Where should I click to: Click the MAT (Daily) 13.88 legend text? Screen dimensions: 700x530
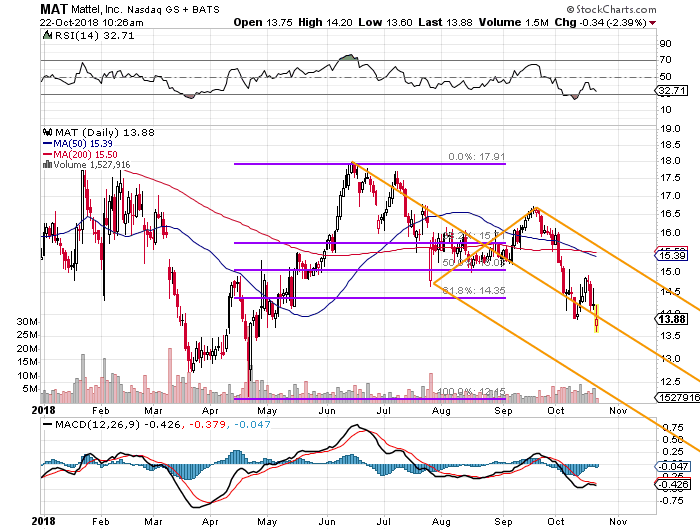coord(104,133)
